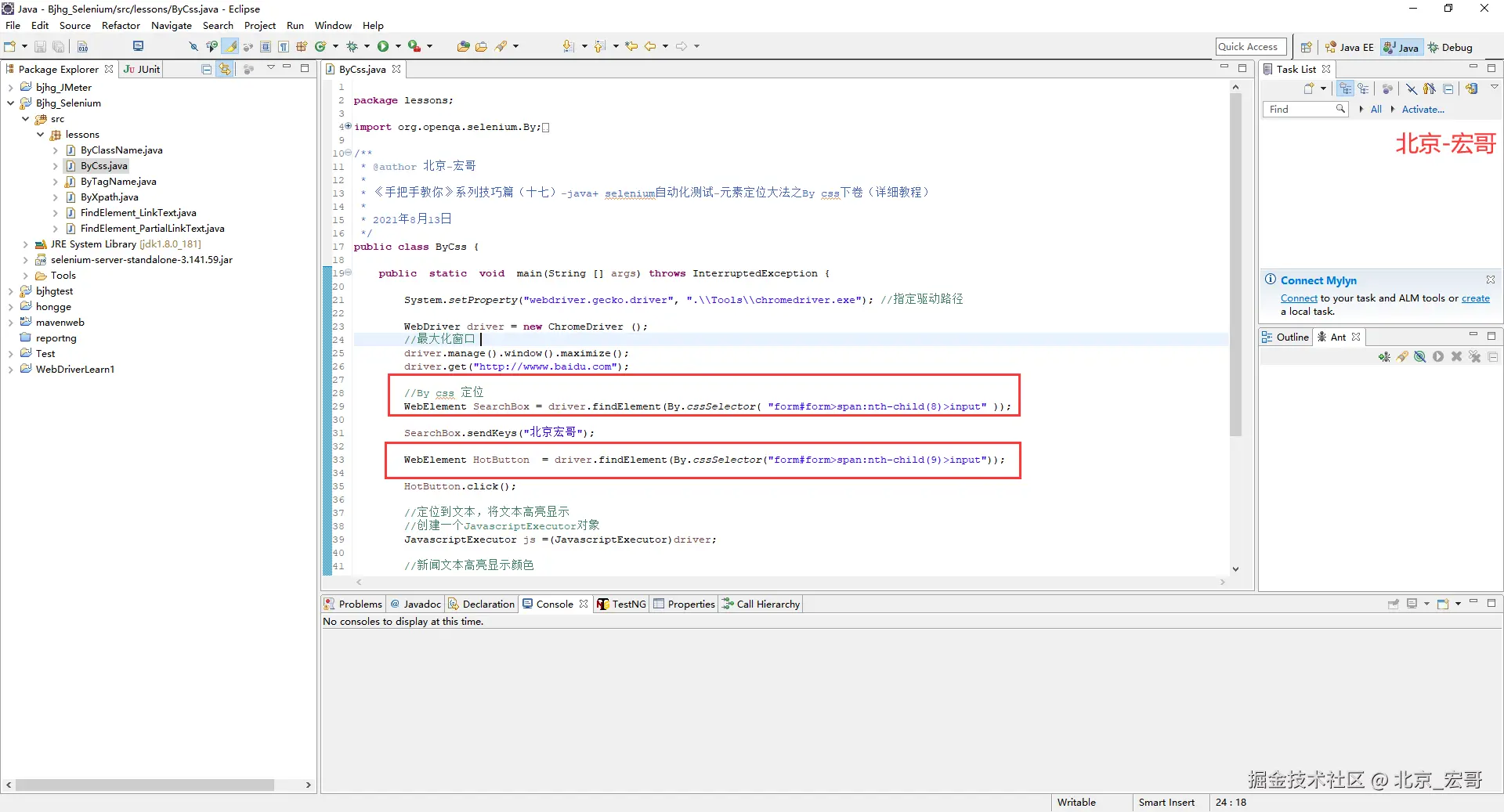Open the Open Perspective icon

[1306, 47]
